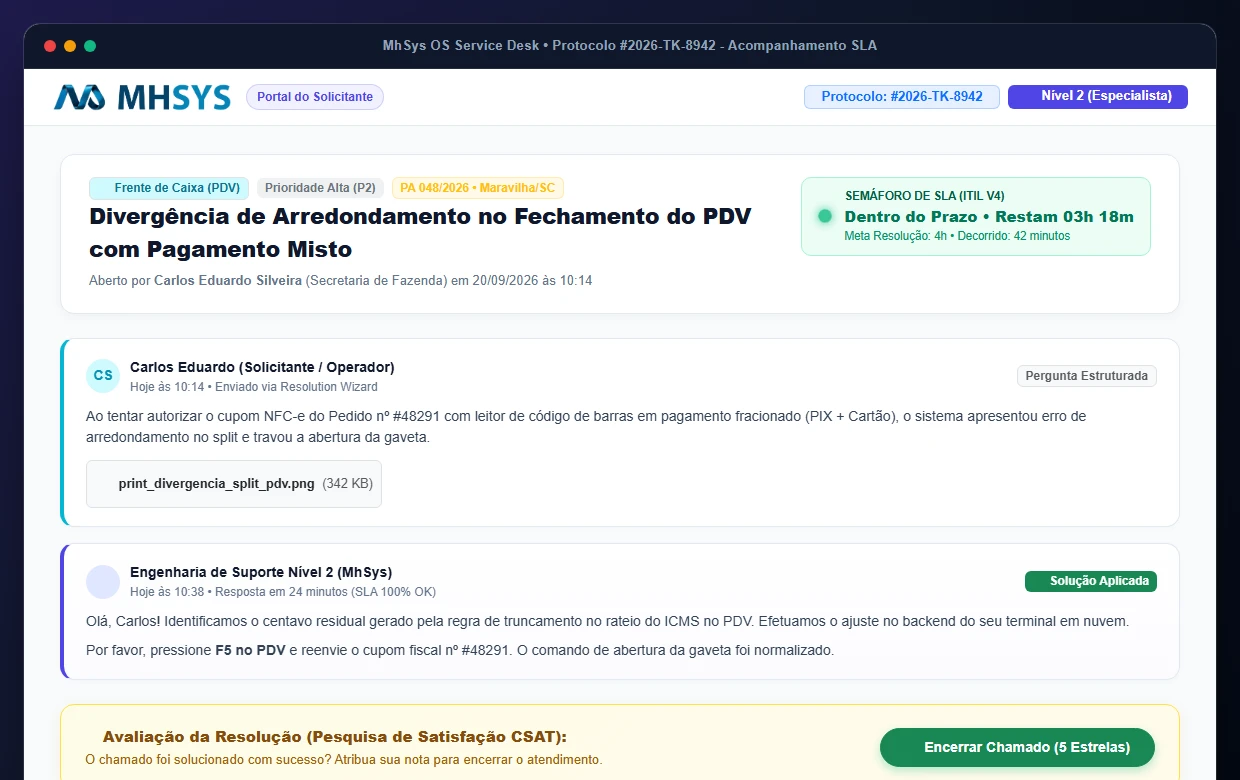Click the window title bar text
Image resolution: width=1240 pixels, height=780 pixels.
(630, 46)
